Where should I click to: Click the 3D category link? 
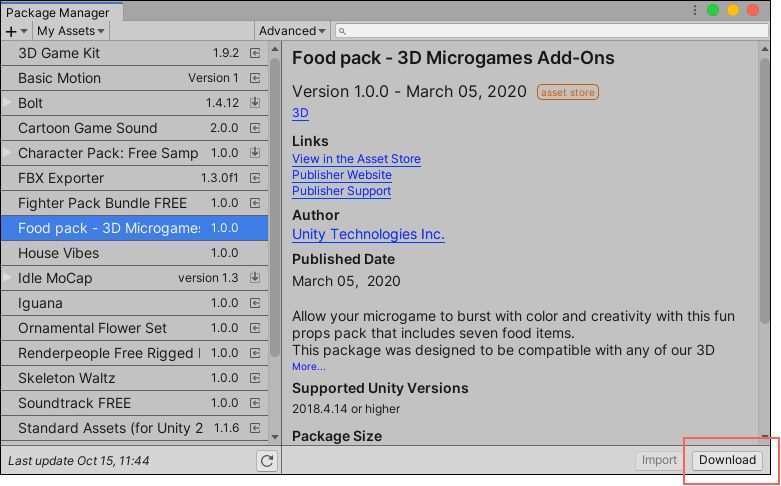(x=300, y=114)
